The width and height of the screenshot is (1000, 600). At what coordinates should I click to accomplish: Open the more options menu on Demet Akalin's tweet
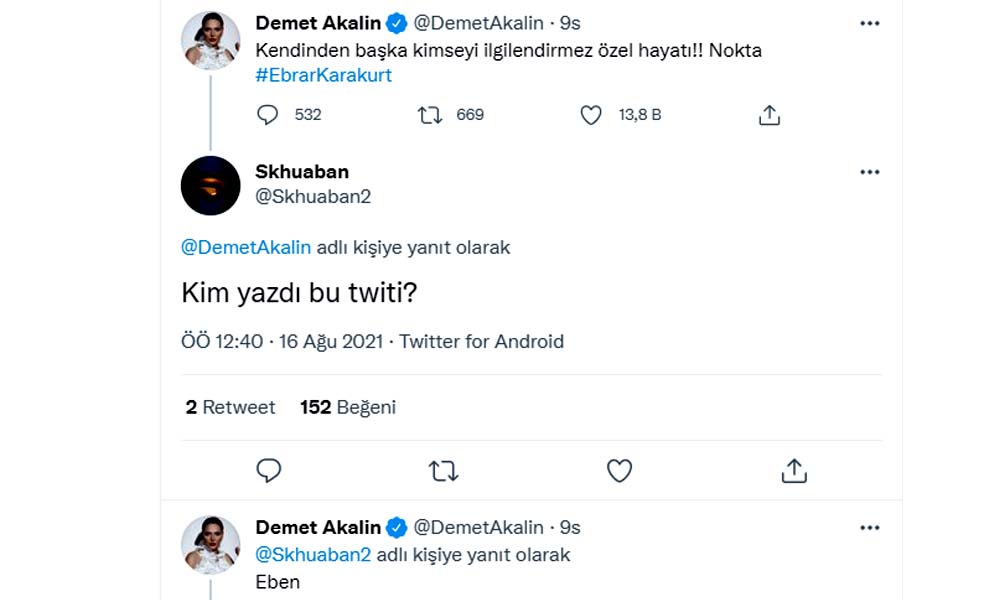coord(870,23)
